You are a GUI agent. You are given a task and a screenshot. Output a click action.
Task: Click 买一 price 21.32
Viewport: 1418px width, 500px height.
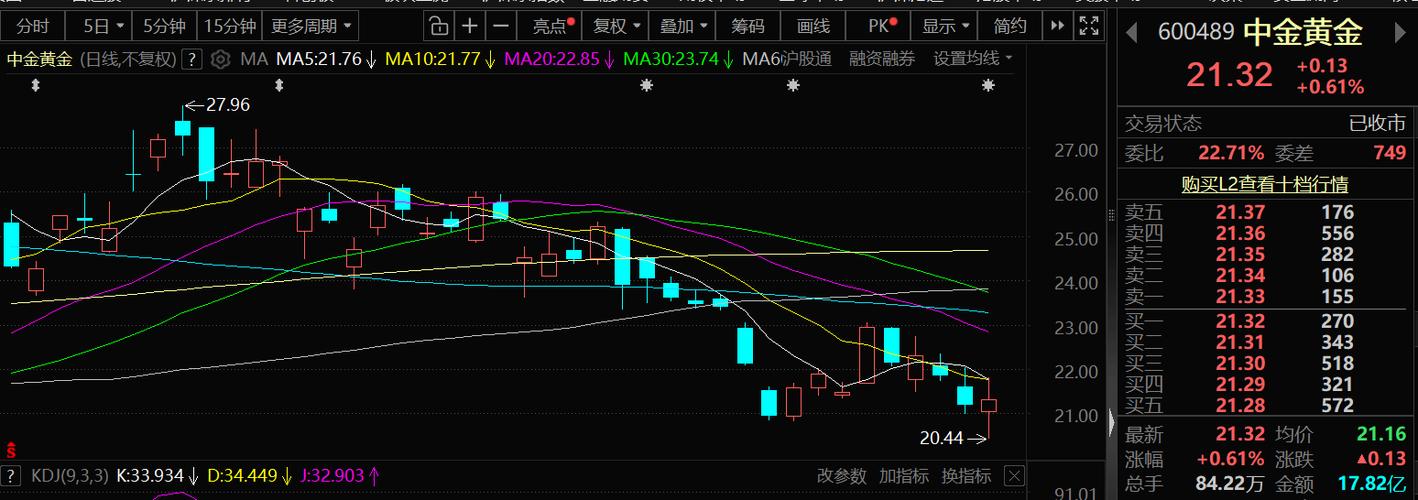1240,322
